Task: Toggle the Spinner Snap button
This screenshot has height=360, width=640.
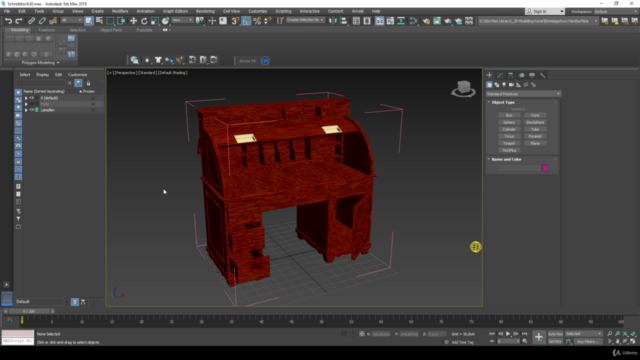Action: [x=268, y=21]
